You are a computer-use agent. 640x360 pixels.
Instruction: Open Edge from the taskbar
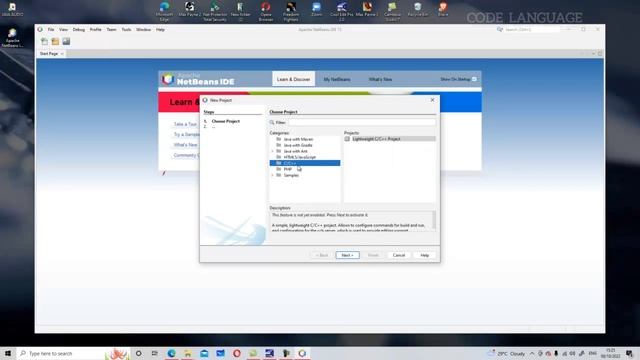(x=171, y=353)
